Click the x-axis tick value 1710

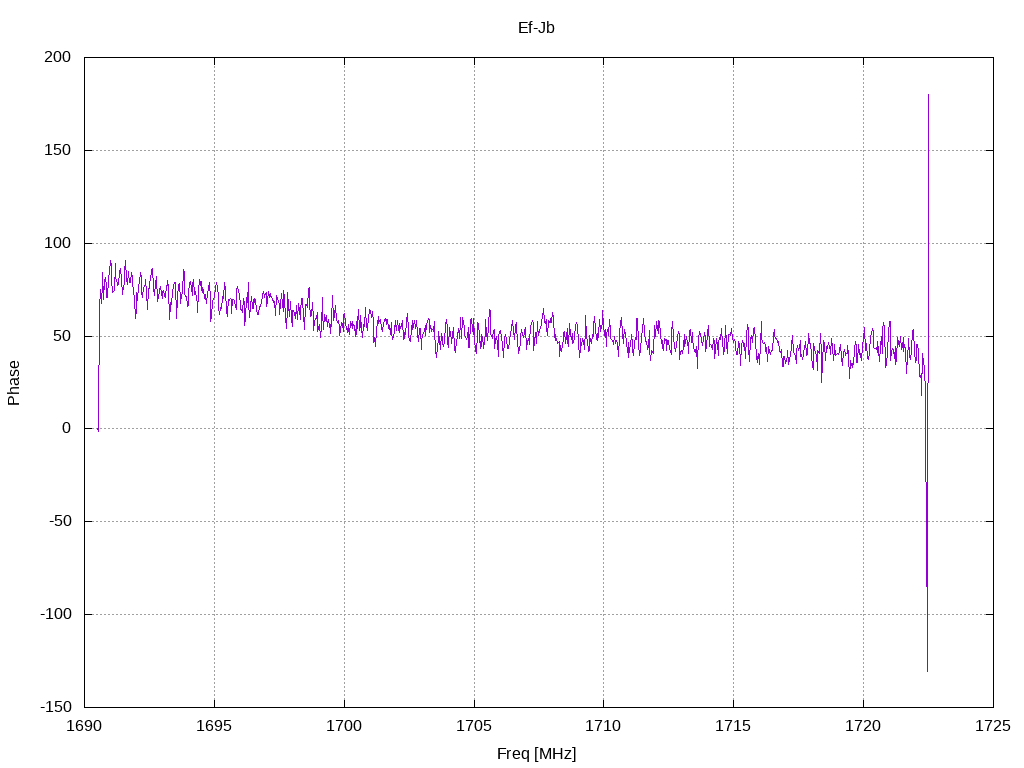click(x=603, y=726)
